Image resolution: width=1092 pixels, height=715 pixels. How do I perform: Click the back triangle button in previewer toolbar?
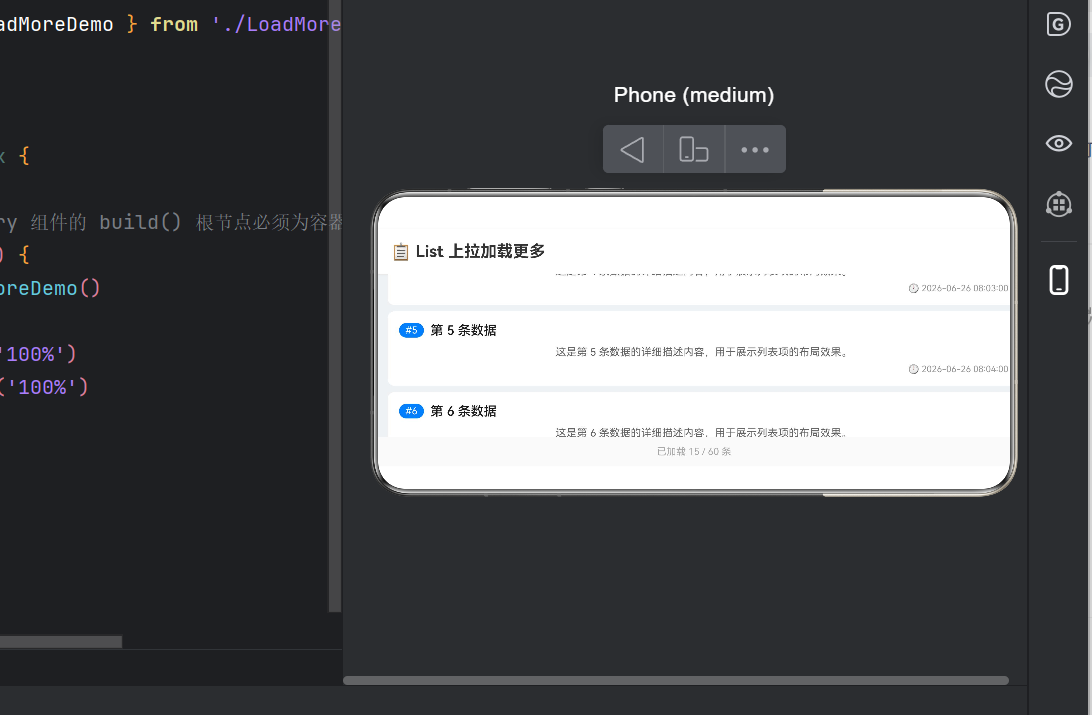(632, 150)
